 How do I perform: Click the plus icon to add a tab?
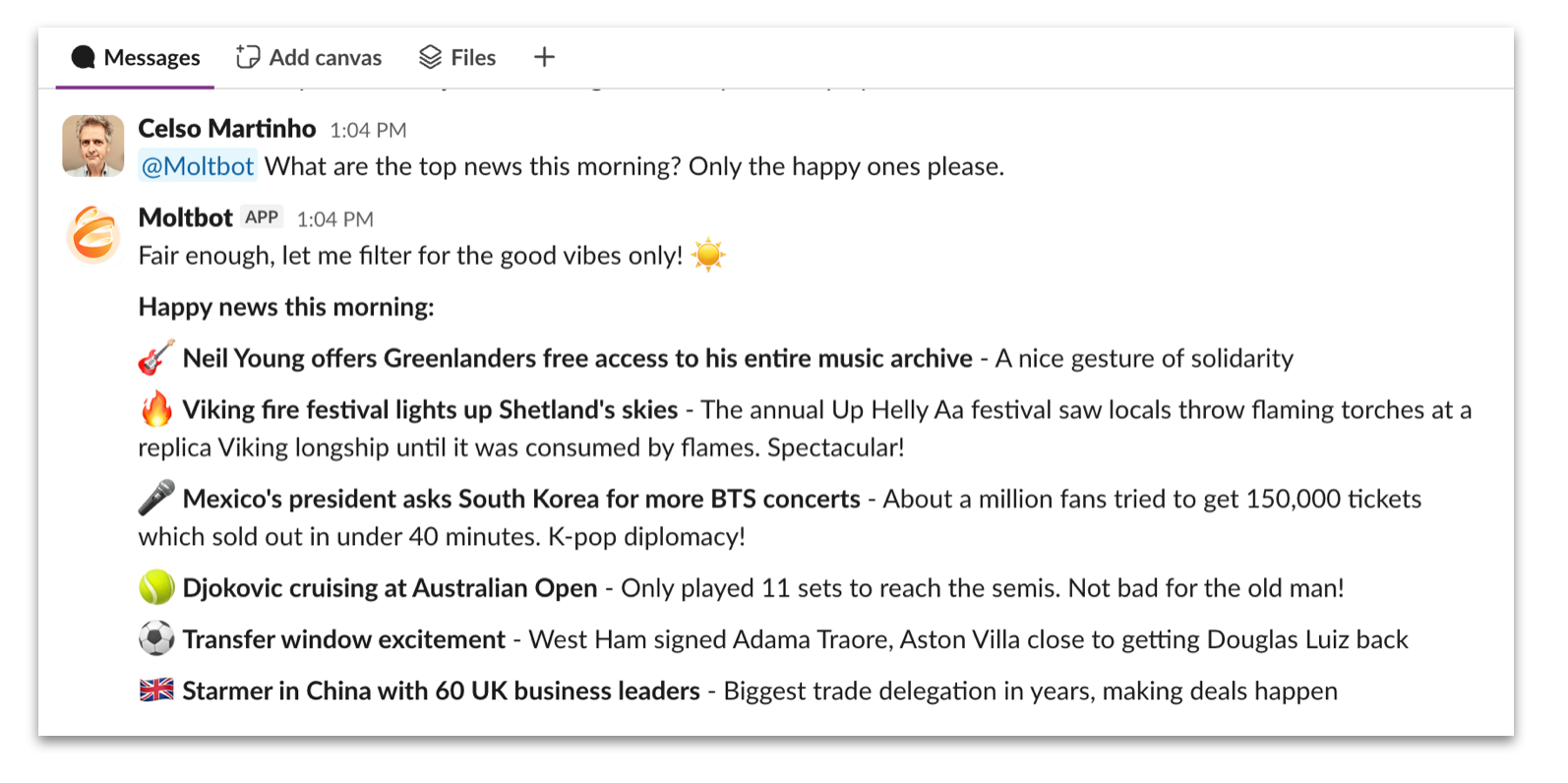[x=544, y=58]
